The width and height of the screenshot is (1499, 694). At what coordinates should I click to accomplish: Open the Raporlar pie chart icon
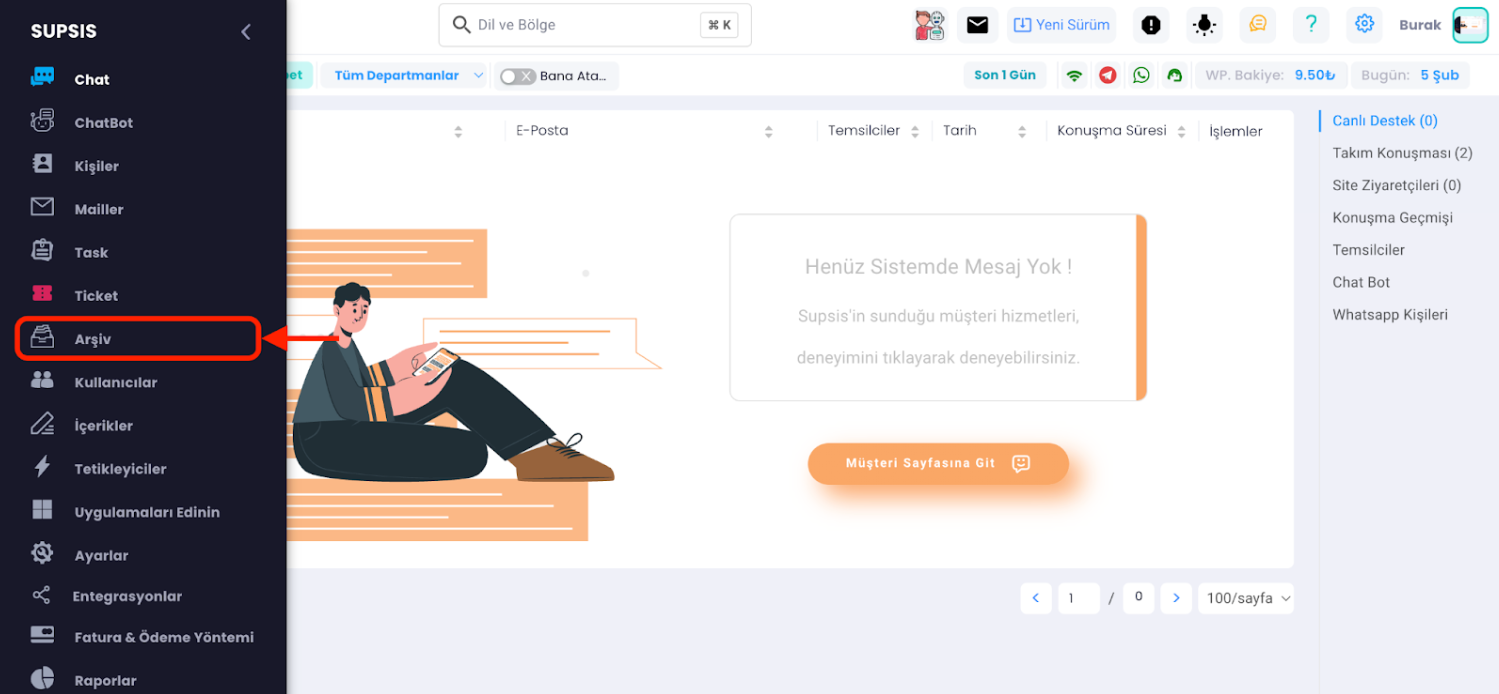point(42,679)
